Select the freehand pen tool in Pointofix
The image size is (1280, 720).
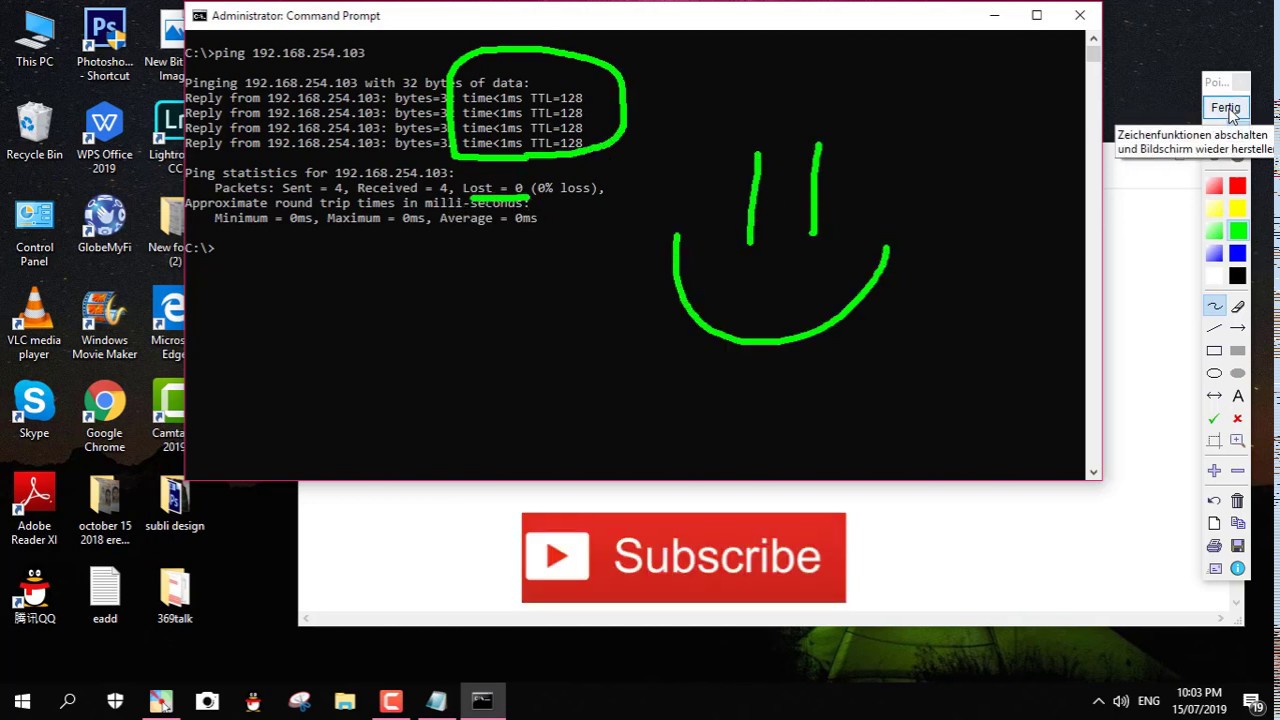point(1214,307)
